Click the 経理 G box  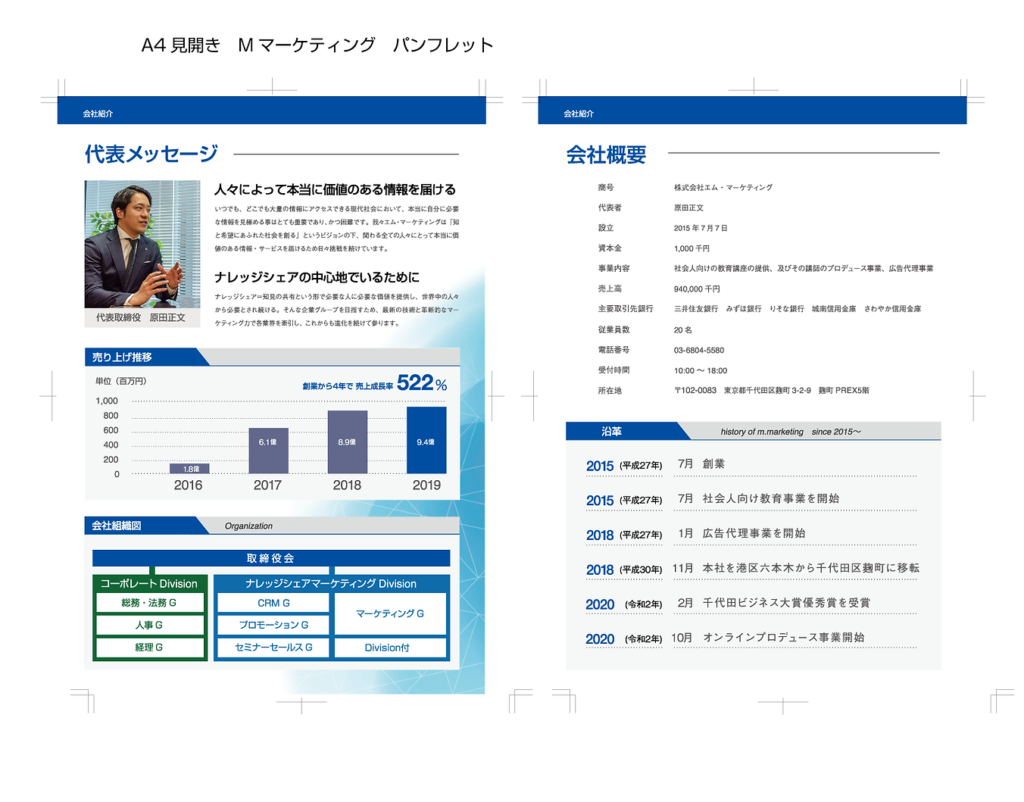pyautogui.click(x=149, y=648)
